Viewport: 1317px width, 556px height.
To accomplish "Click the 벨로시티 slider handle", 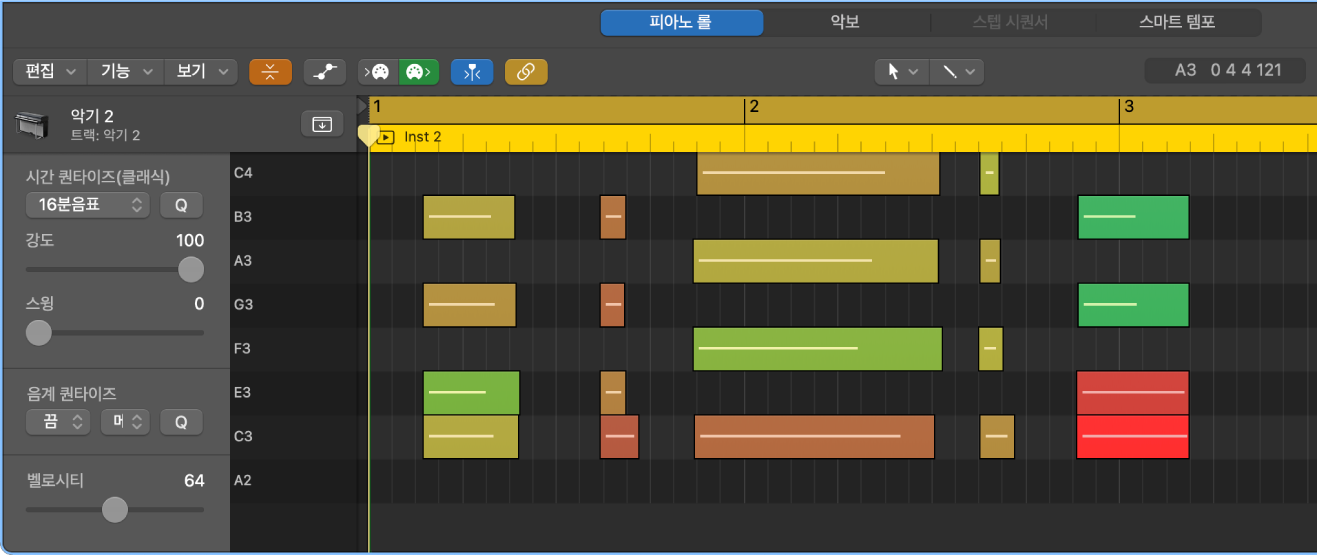I will click(115, 510).
